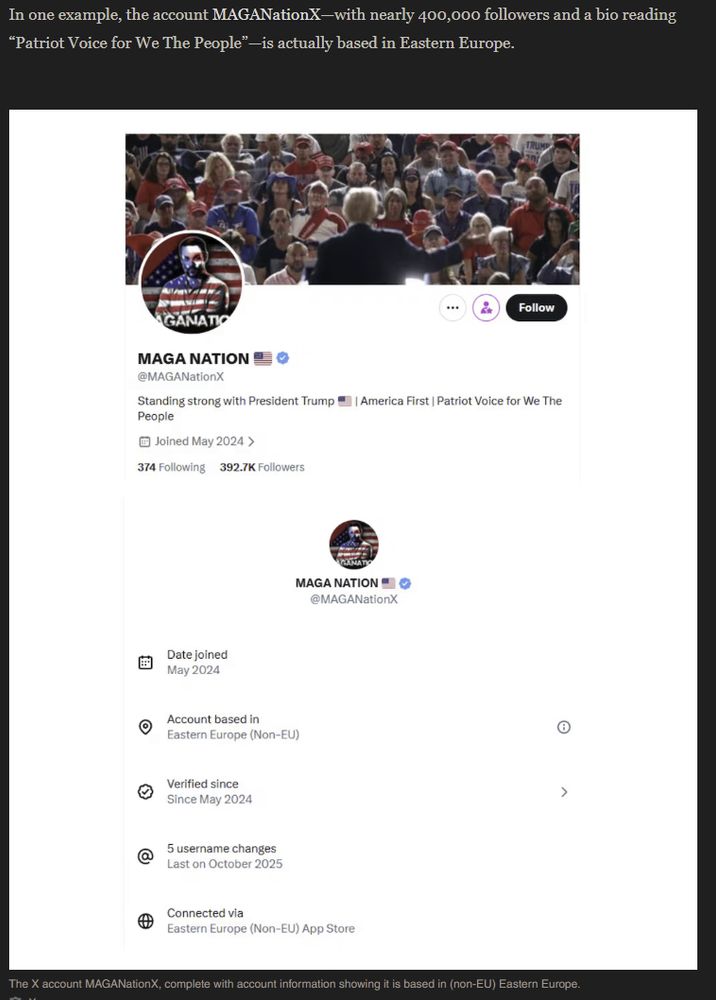Click the Trump rally banner image
The width and height of the screenshot is (716, 1000).
(x=352, y=209)
